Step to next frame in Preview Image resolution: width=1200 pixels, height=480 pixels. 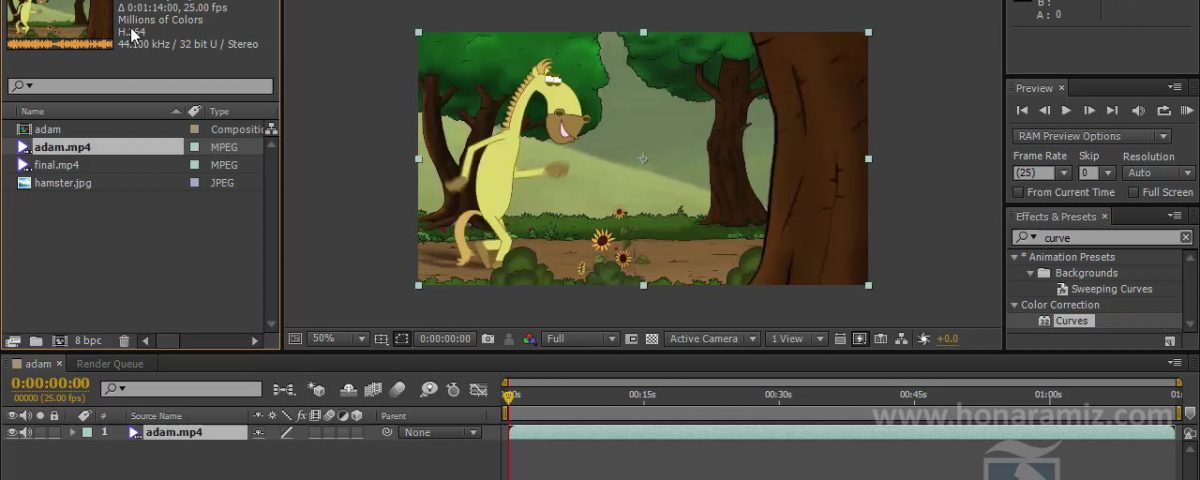click(x=1089, y=111)
